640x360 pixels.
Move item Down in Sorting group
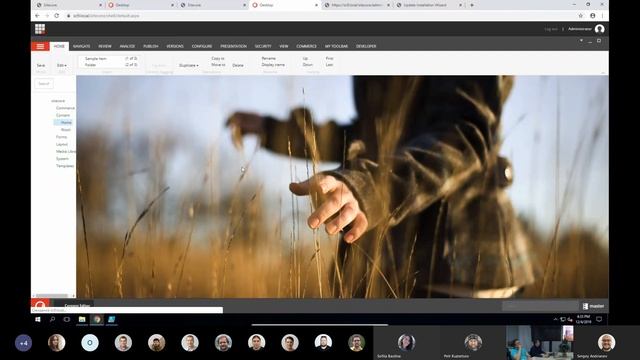(x=308, y=64)
